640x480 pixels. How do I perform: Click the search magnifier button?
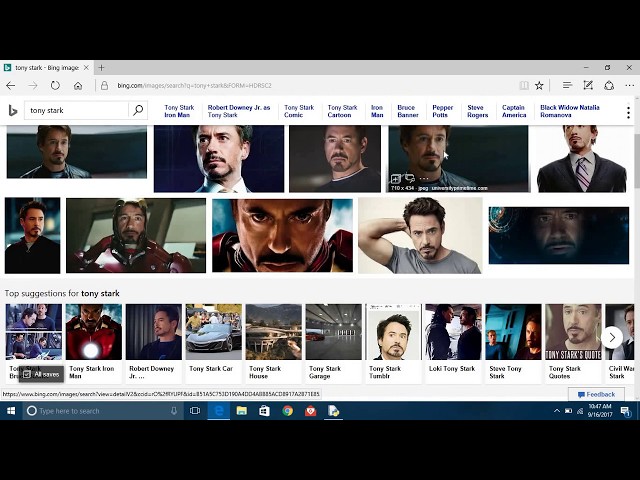pyautogui.click(x=138, y=110)
